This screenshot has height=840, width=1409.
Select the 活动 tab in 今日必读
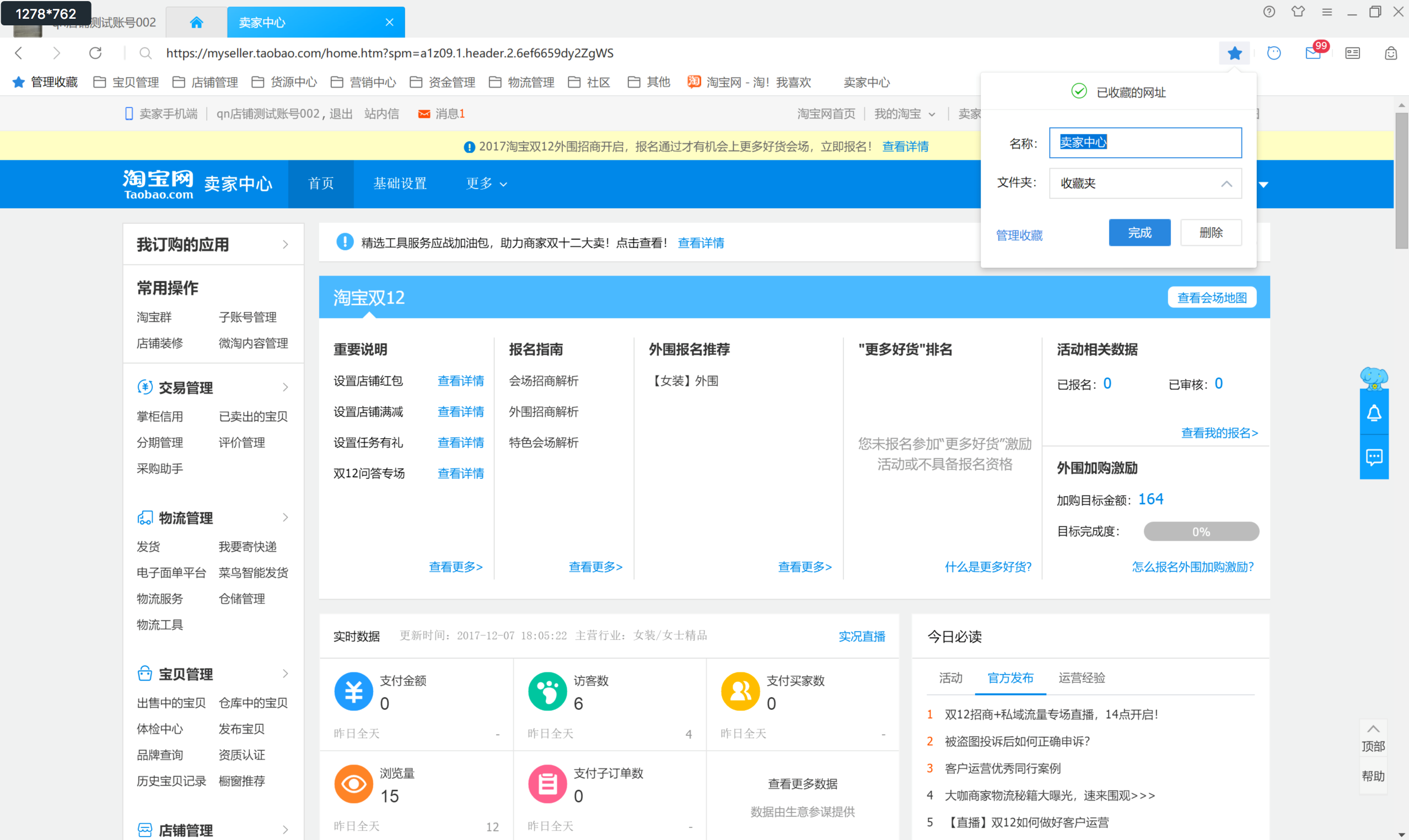coord(950,677)
